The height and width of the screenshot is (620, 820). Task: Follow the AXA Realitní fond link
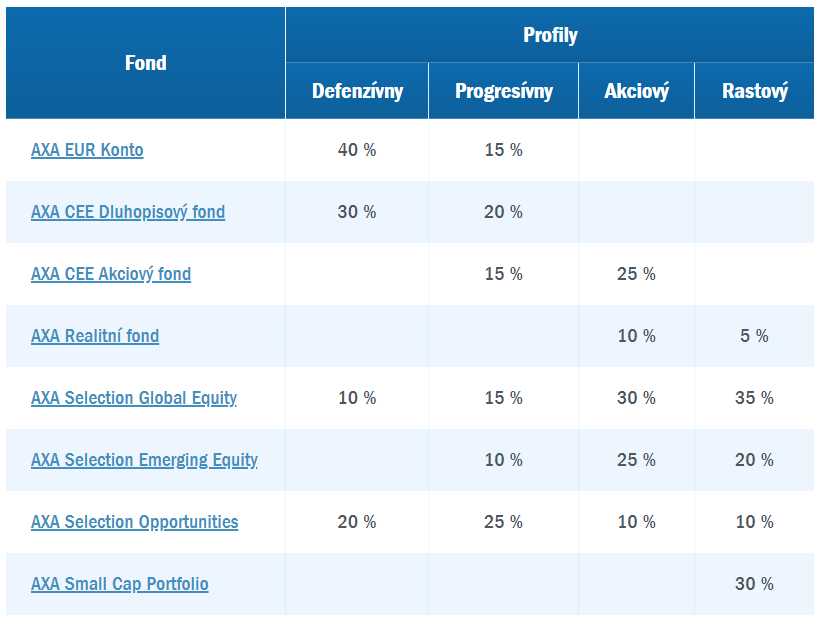click(95, 336)
